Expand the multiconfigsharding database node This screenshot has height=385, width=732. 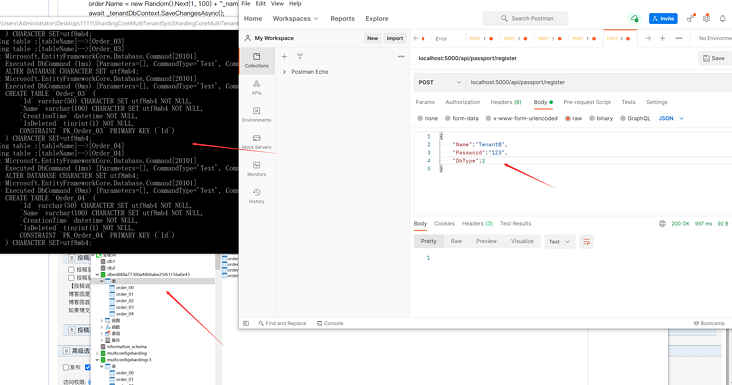pyautogui.click(x=97, y=353)
